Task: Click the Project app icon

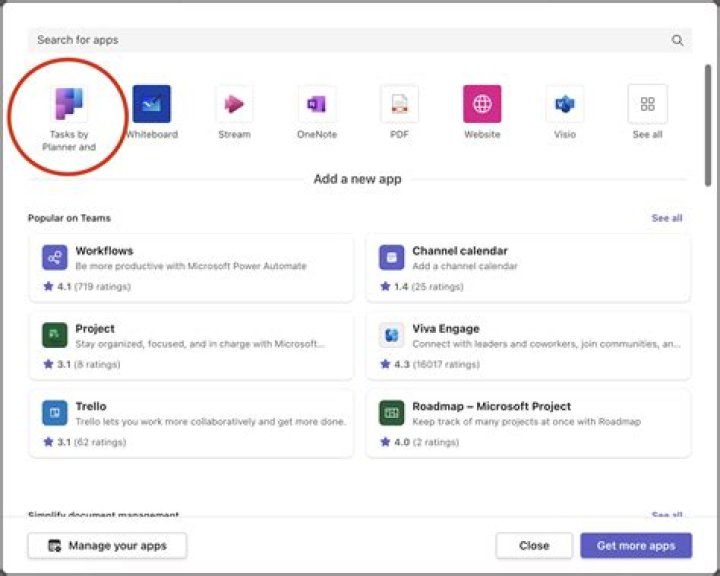Action: coord(55,335)
